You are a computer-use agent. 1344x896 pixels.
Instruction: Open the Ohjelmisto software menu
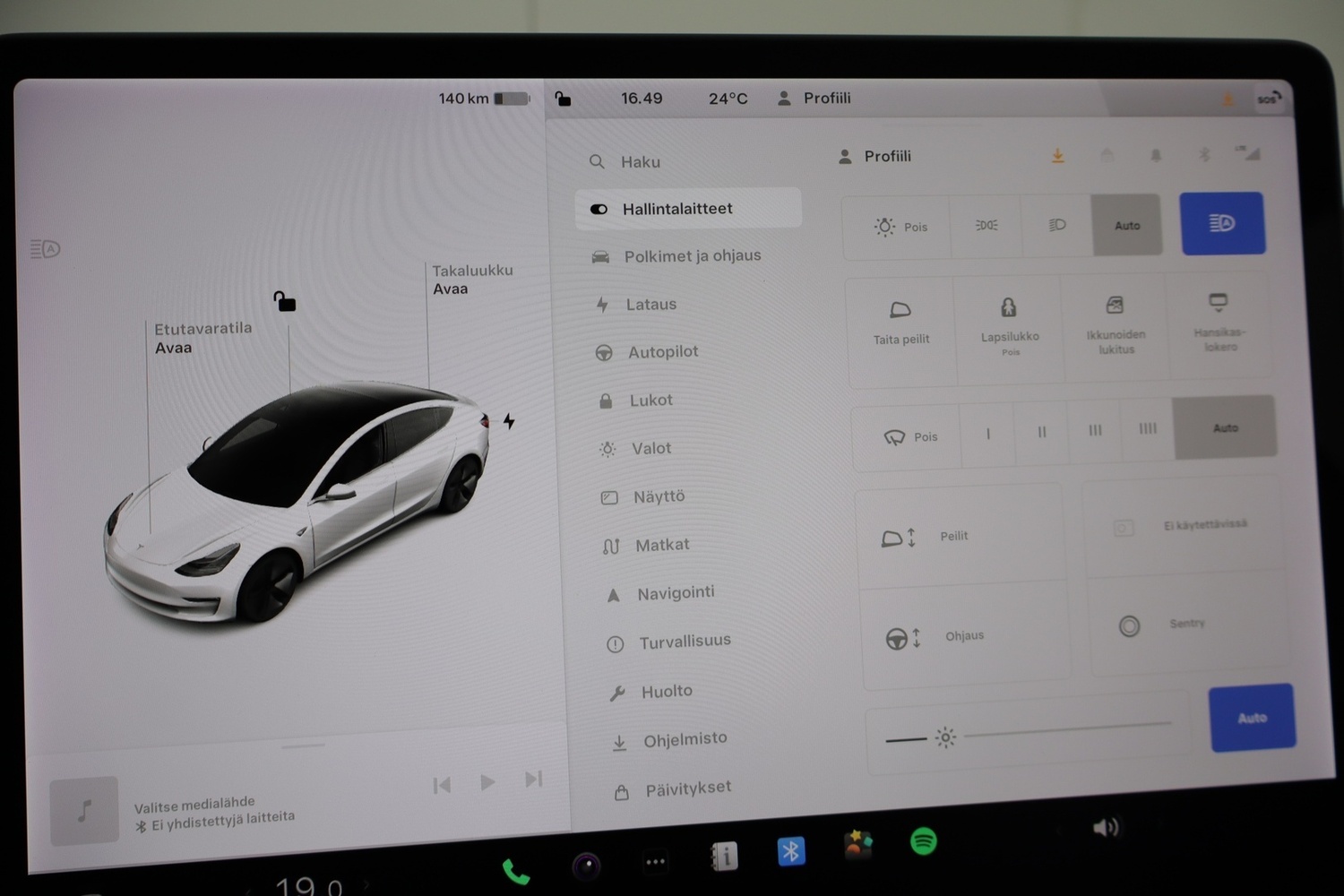pyautogui.click(x=669, y=740)
